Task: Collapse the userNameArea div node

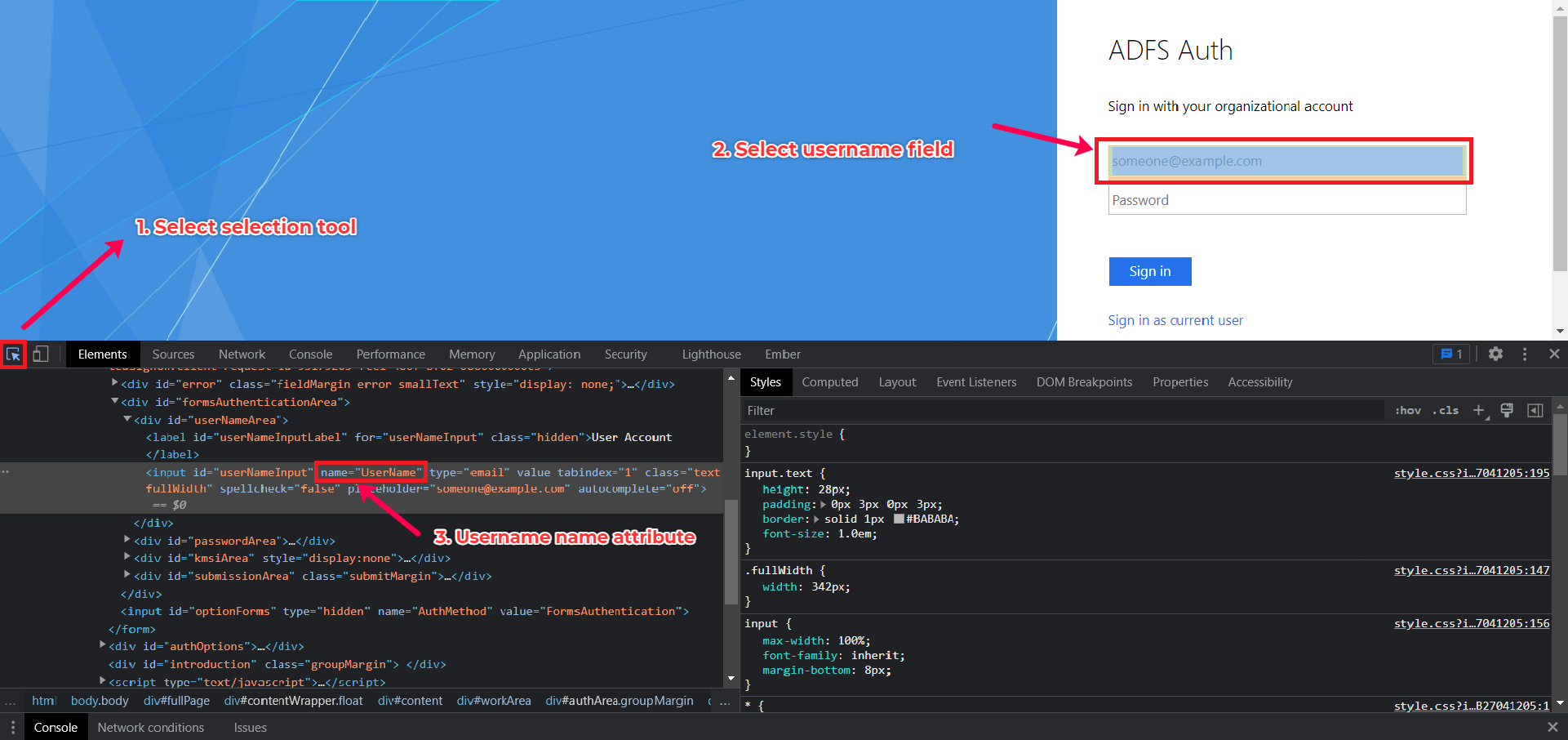Action: pos(127,419)
